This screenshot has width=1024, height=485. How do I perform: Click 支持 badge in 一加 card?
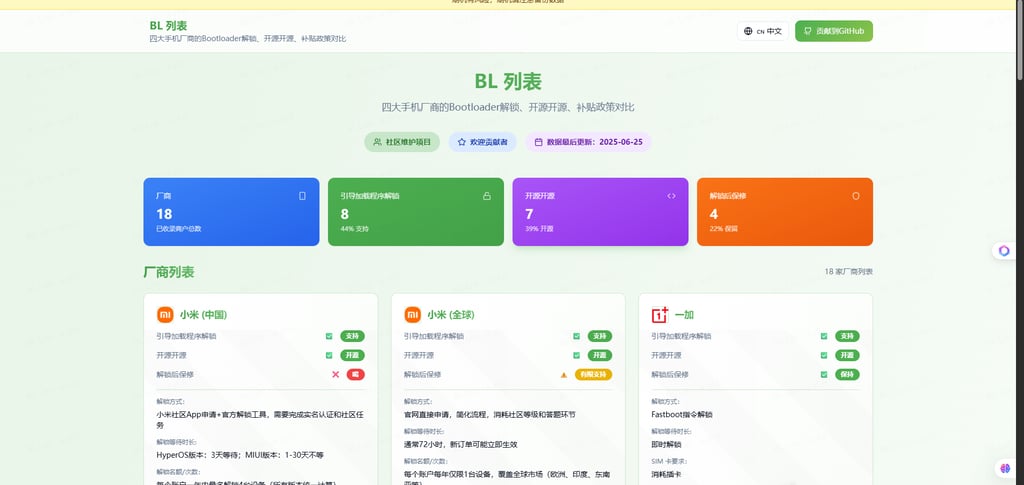(847, 336)
